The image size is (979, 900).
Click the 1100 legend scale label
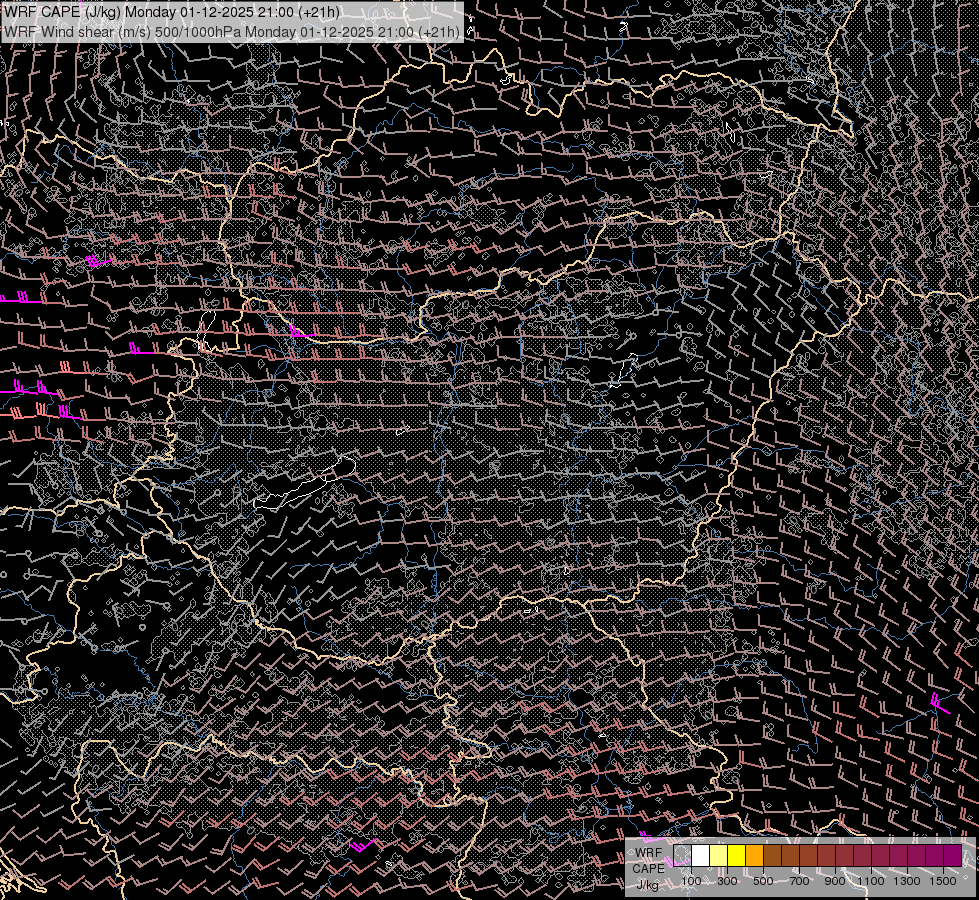[x=871, y=881]
